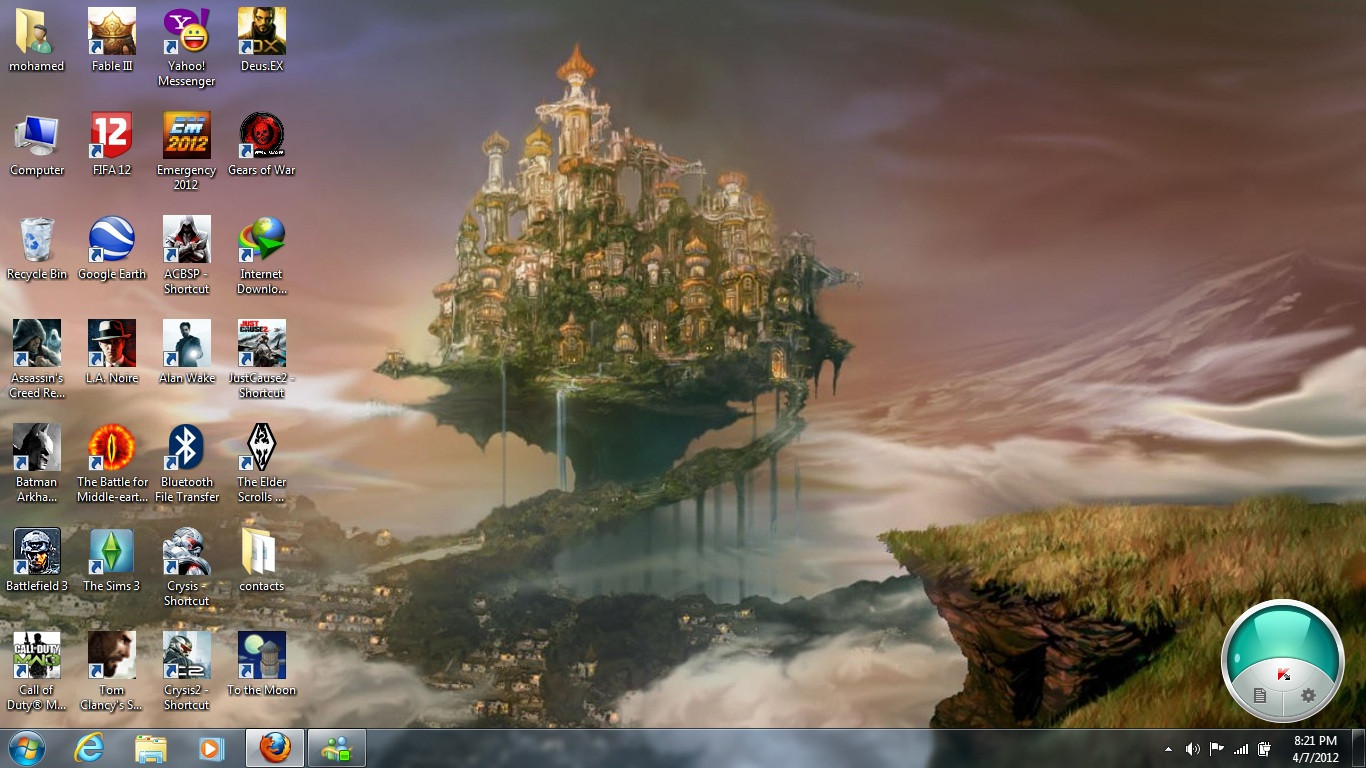
Task: Select the Battlefield 3 icon
Action: pos(37,560)
